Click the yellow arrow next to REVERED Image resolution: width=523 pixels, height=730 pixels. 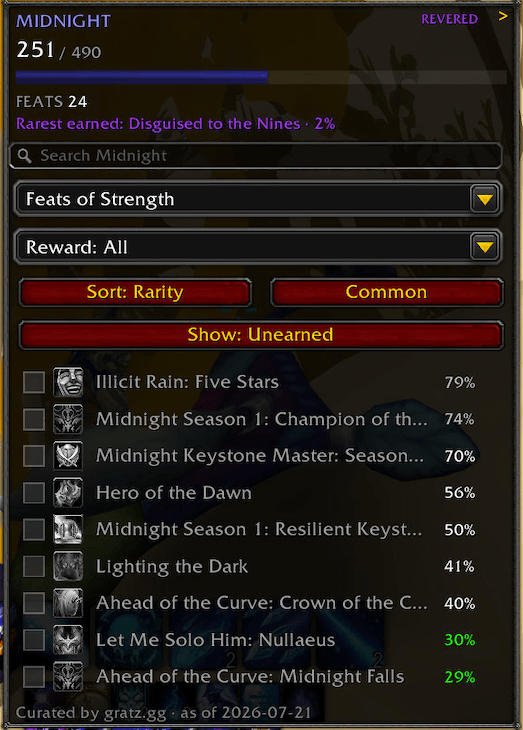(x=503, y=16)
